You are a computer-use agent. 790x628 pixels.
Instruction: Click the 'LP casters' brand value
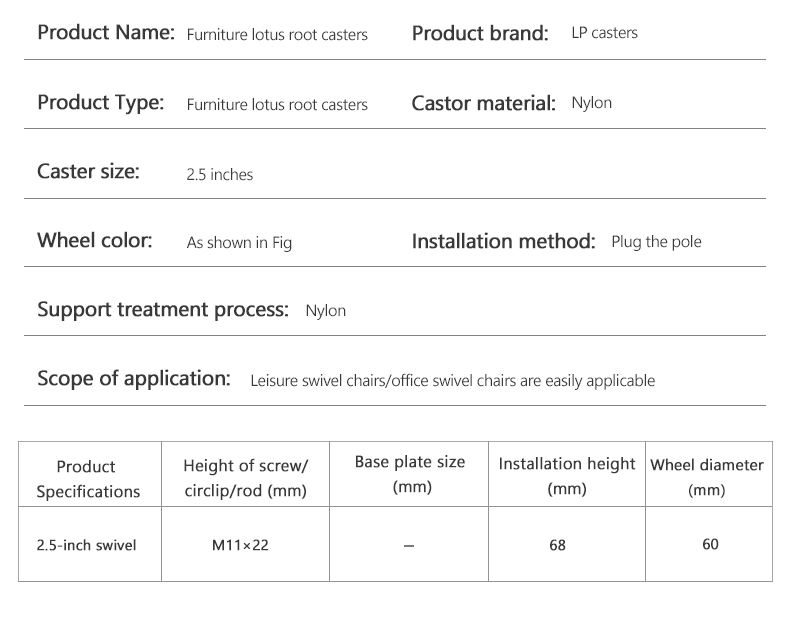[x=604, y=33]
